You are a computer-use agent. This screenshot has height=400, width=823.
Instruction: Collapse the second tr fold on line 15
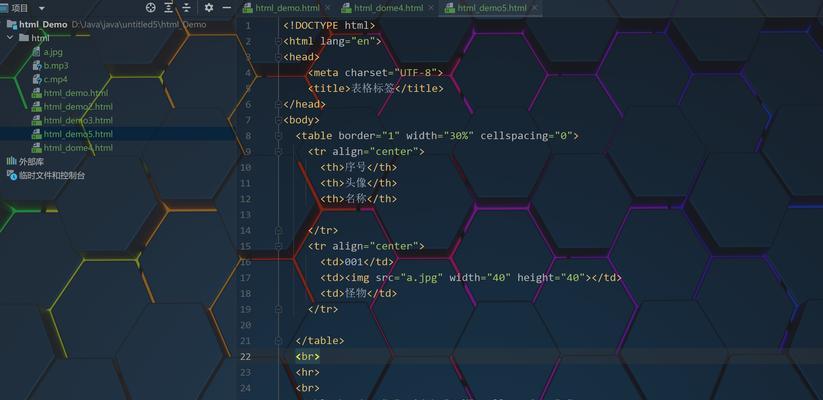click(x=278, y=246)
